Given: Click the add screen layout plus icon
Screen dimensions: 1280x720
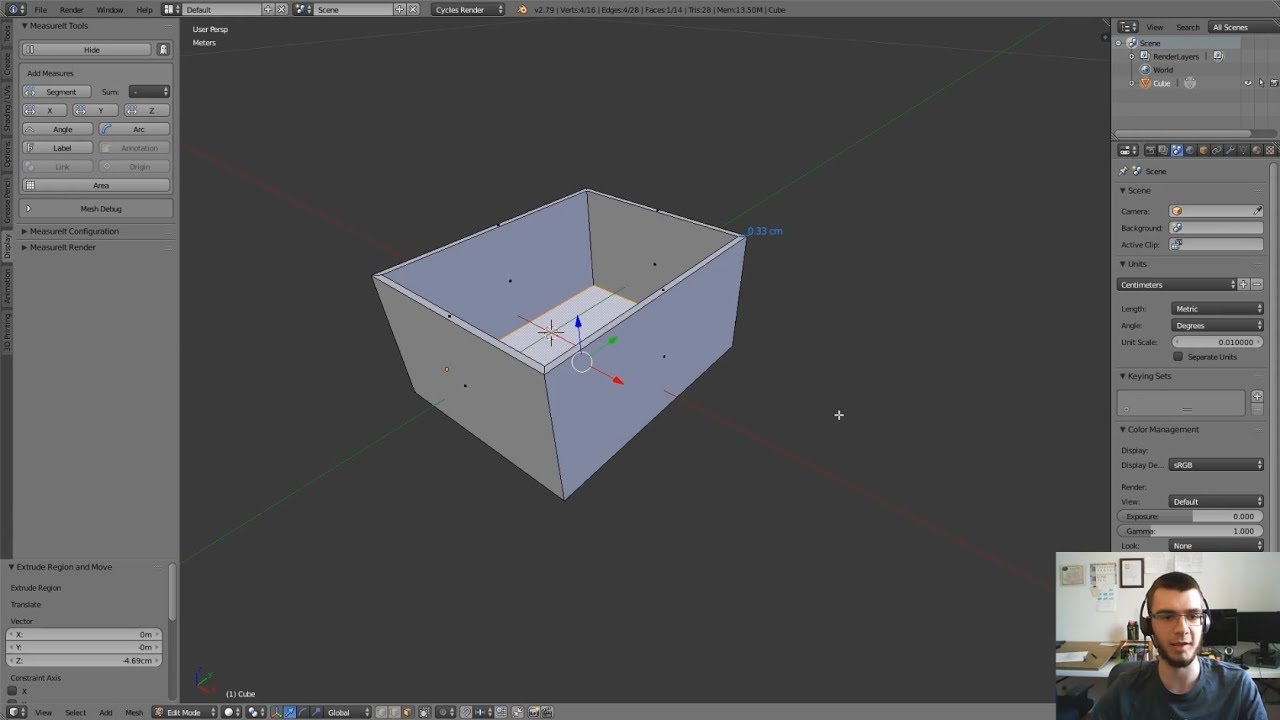Looking at the screenshot, I should (x=268, y=10).
